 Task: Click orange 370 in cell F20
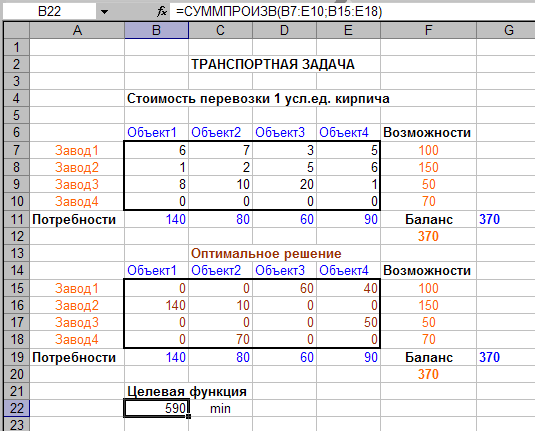click(428, 374)
